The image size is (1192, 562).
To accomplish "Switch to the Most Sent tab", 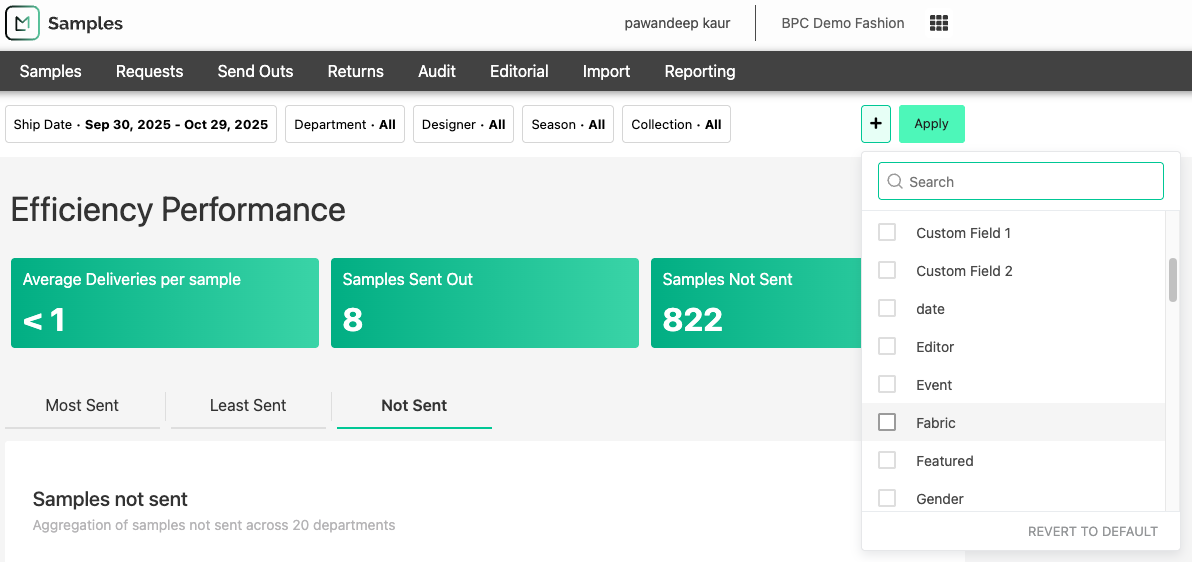I will coord(82,406).
